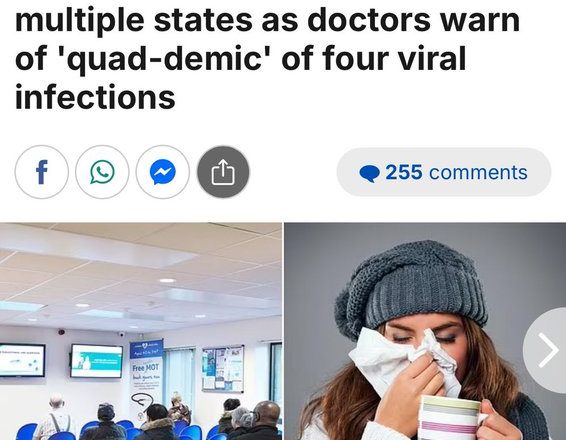
Task: Advance to the next gallery image
Action: click(x=548, y=350)
